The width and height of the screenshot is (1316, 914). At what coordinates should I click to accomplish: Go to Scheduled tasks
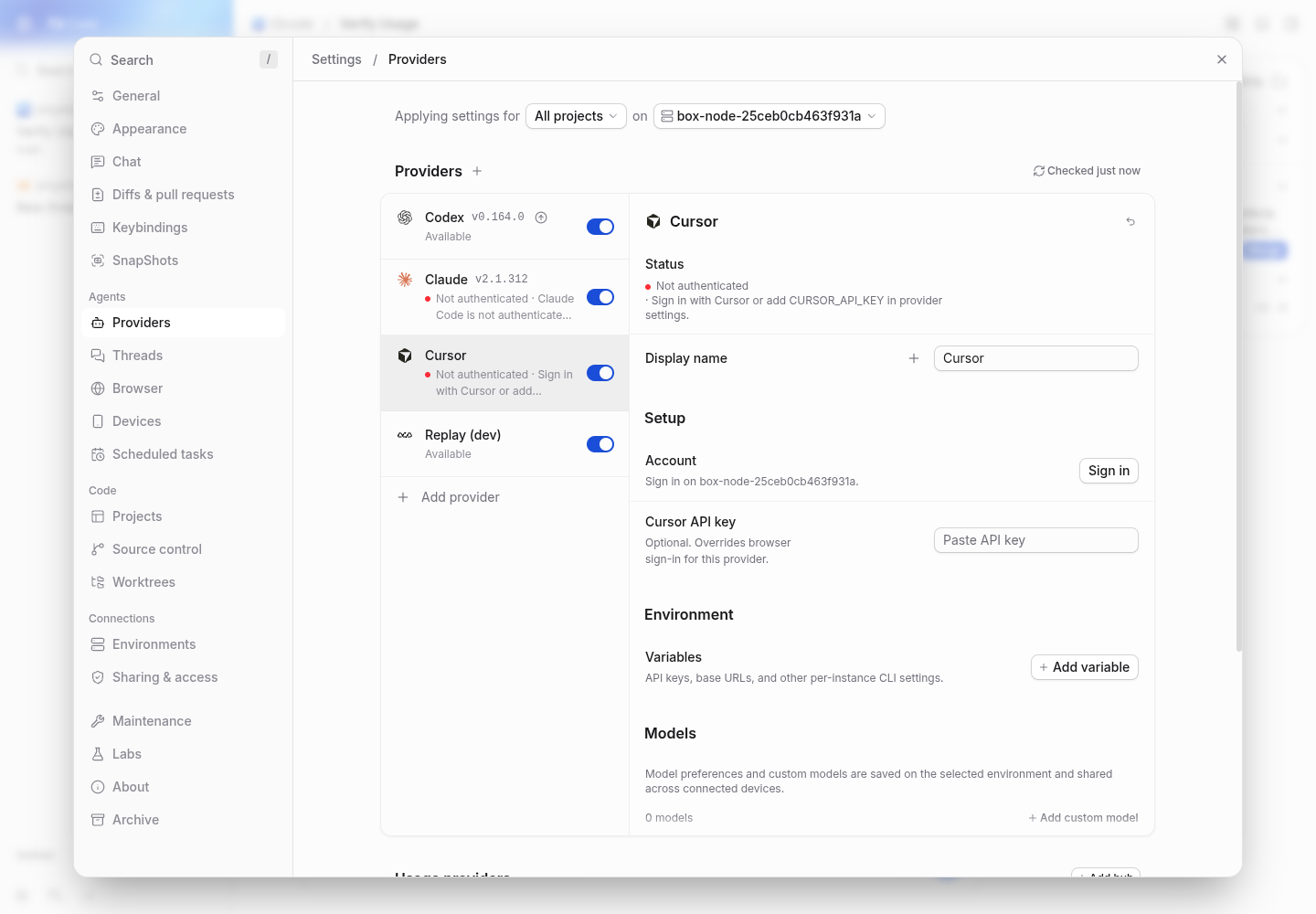click(x=183, y=454)
